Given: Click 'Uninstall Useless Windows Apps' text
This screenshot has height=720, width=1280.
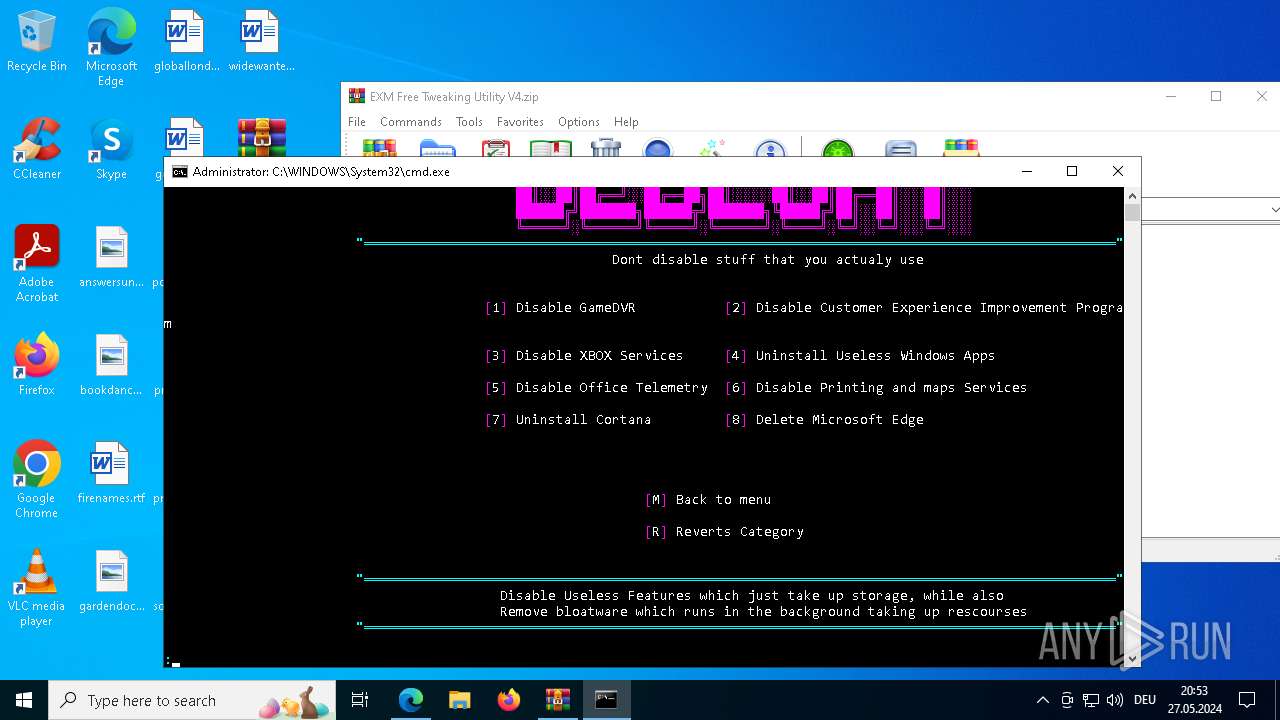Looking at the screenshot, I should pos(875,356).
